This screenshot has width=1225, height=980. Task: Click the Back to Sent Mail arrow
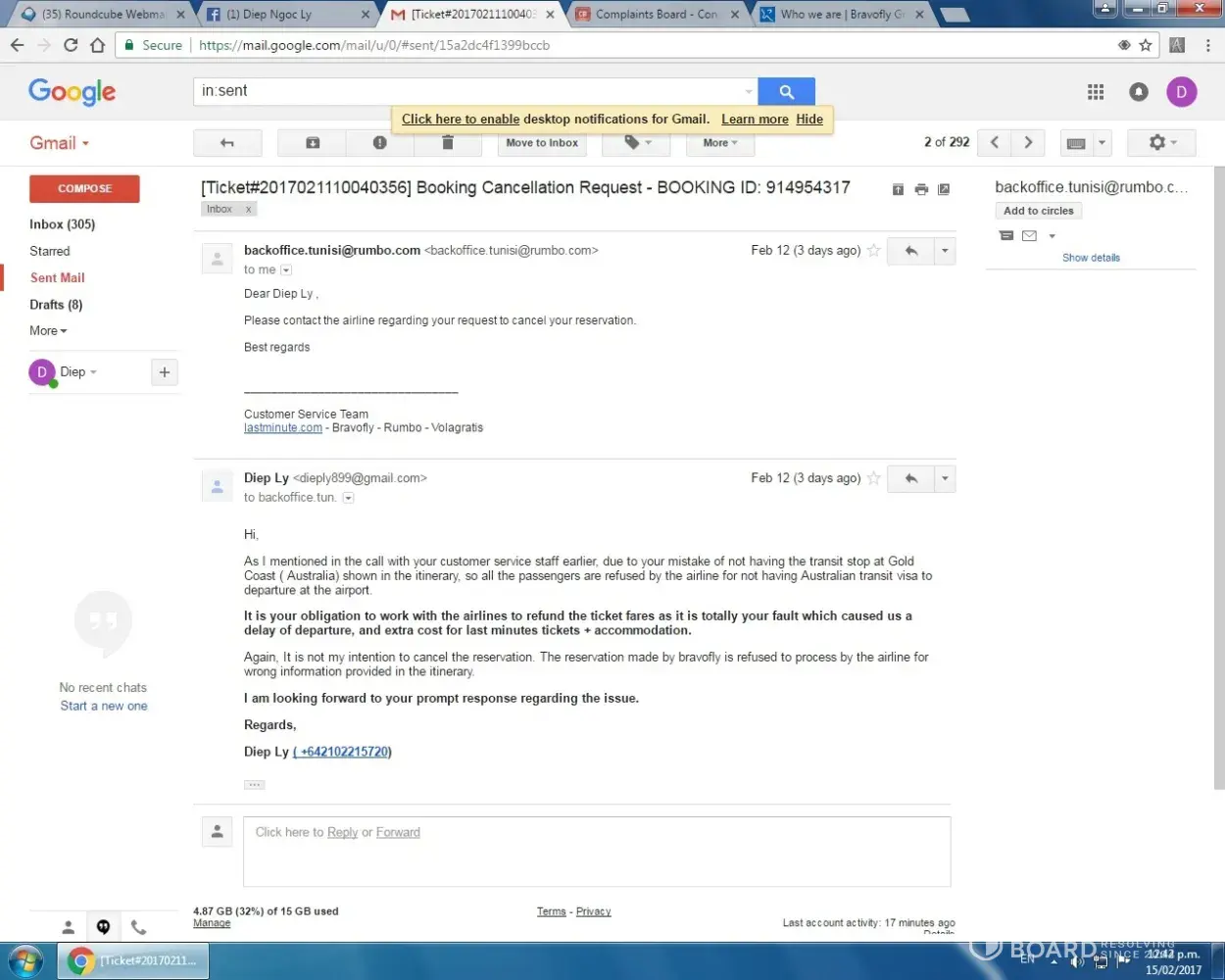227,143
